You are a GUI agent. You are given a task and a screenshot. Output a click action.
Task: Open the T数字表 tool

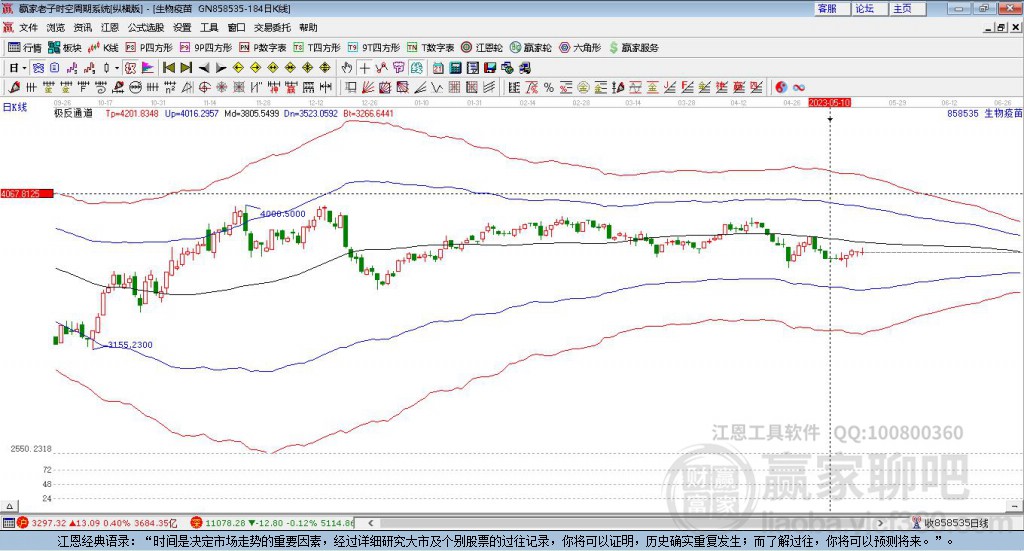point(430,48)
